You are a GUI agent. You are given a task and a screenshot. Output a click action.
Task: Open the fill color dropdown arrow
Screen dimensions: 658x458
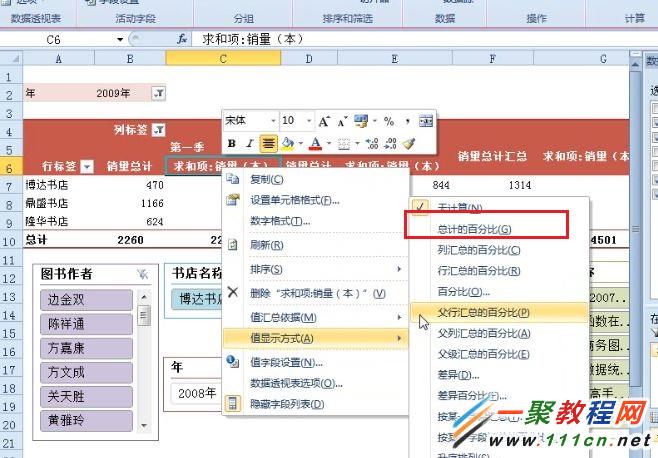tap(300, 144)
